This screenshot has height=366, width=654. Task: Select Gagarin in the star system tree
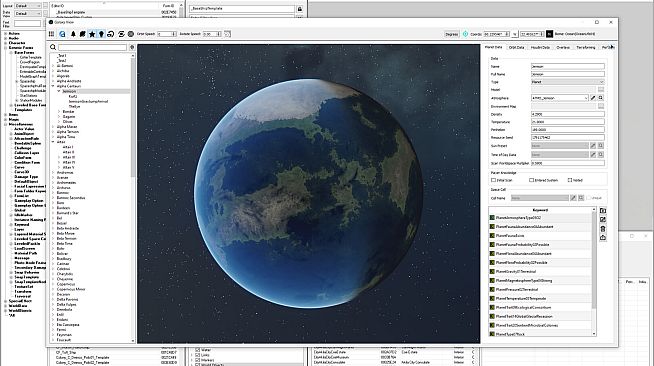69,116
